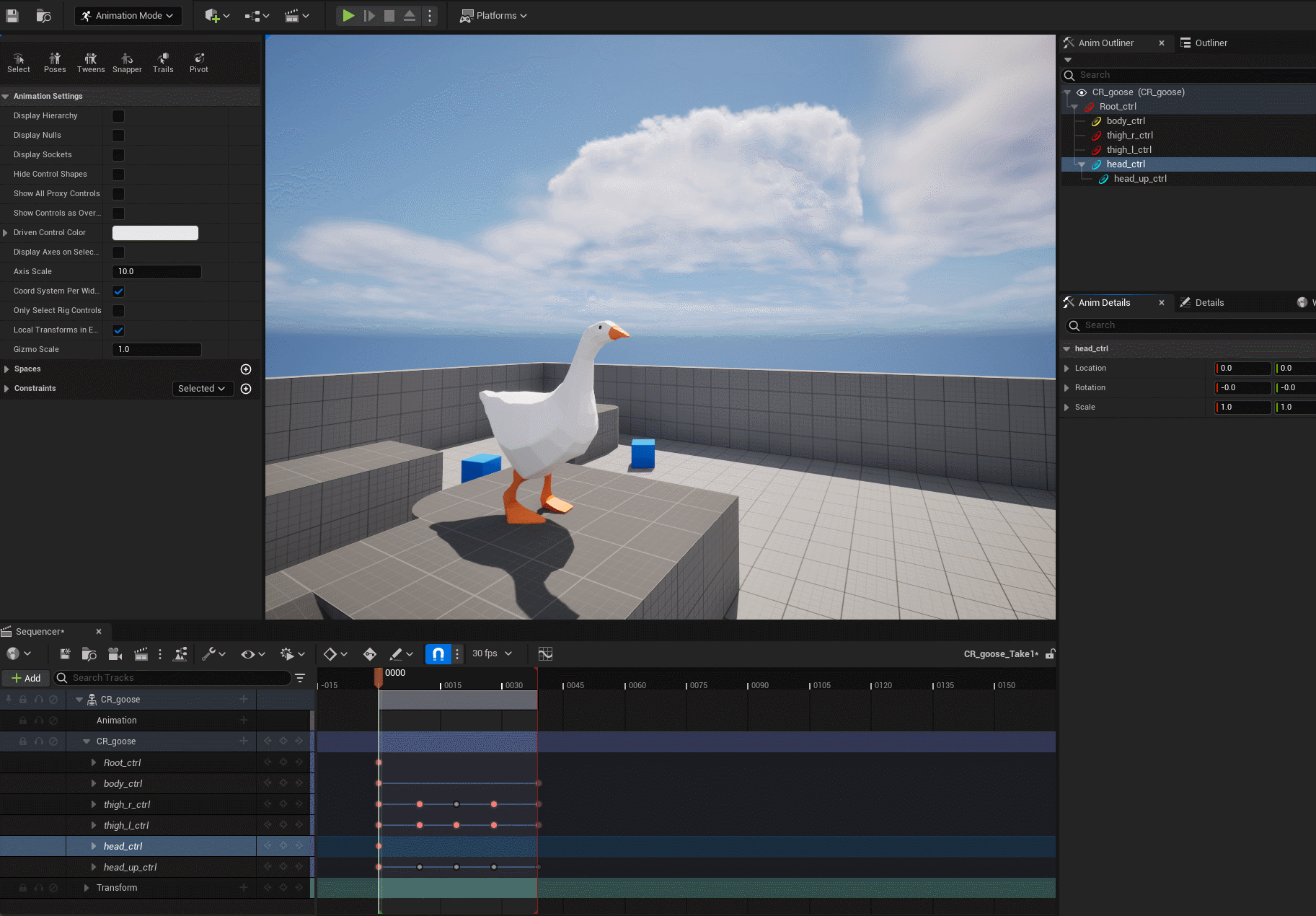Viewport: 1316px width, 916px height.
Task: Click the Sequencer lock icon beside CR_goose_Take1
Action: pyautogui.click(x=1050, y=654)
